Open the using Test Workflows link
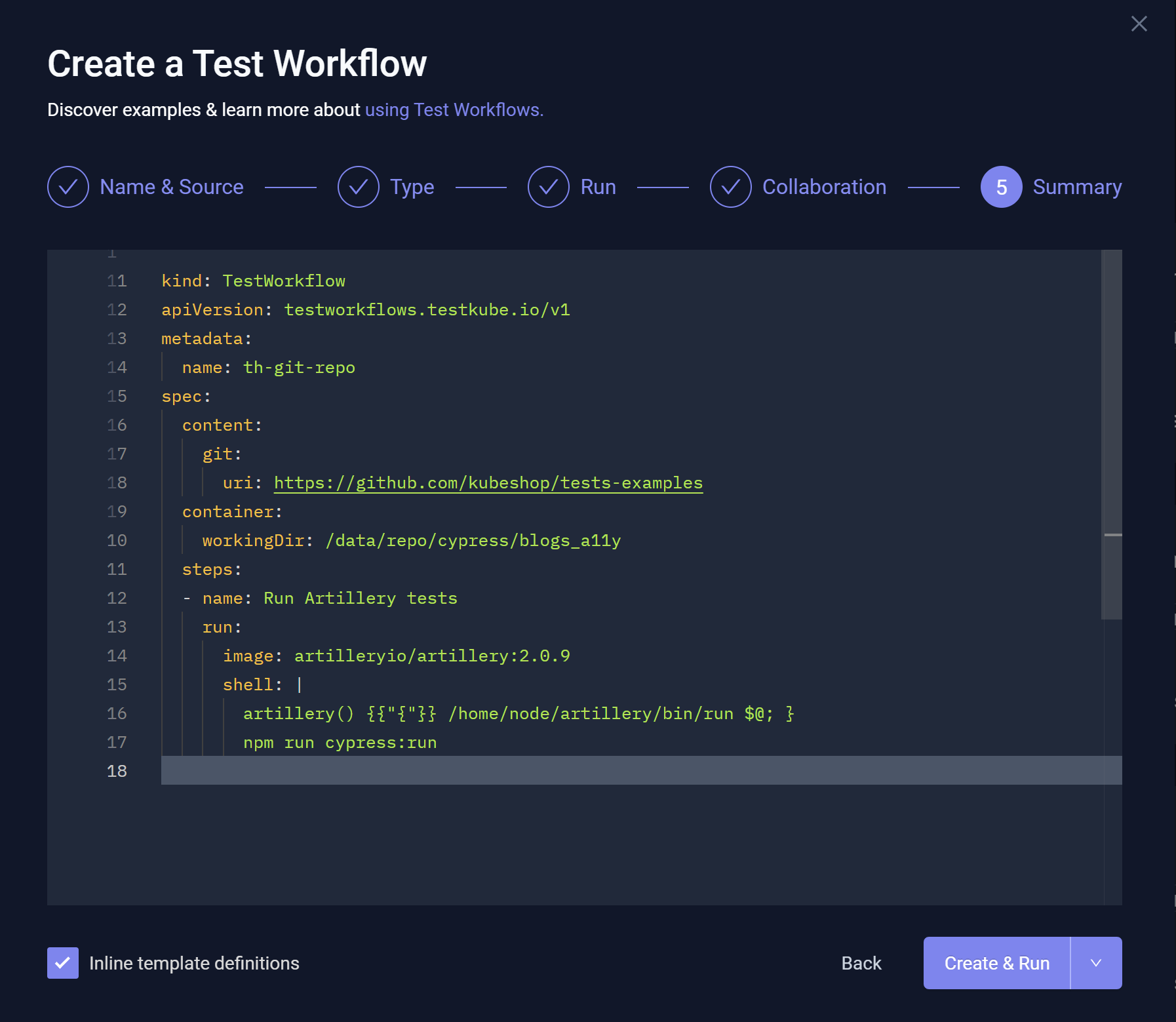This screenshot has height=1022, width=1176. (454, 109)
